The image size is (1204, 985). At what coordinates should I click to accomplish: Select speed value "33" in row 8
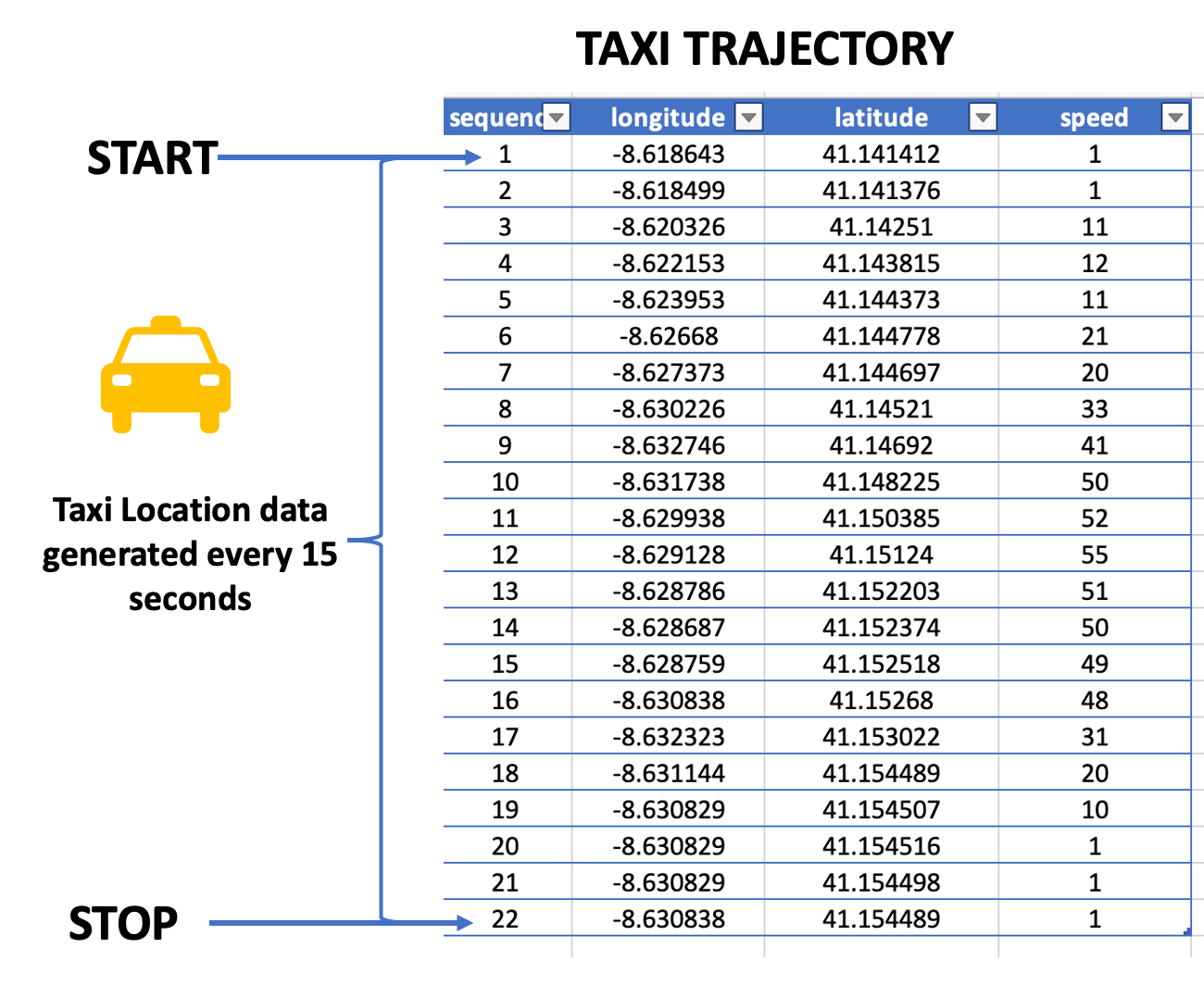pyautogui.click(x=1095, y=409)
